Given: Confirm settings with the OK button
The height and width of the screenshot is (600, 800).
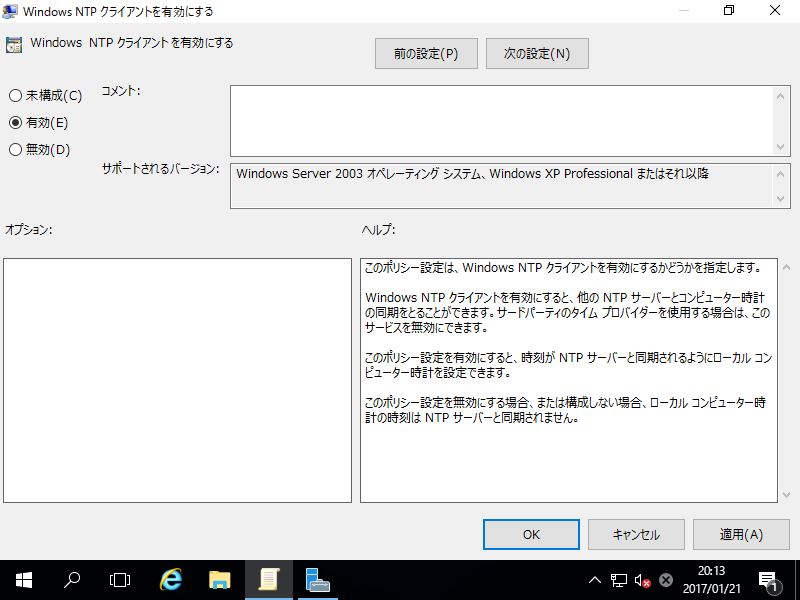Looking at the screenshot, I should [531, 534].
